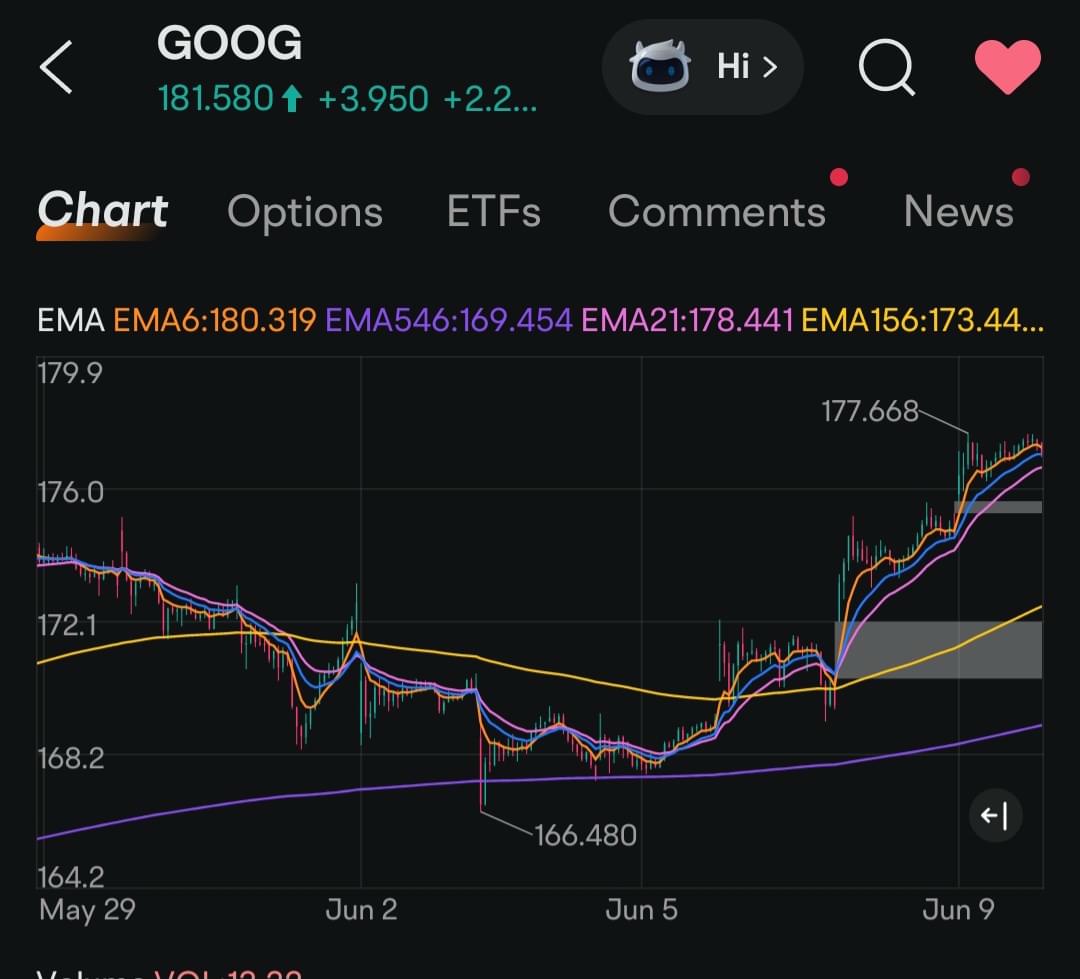Select the 176.0 price axis label
Viewport: 1080px width, 979px height.
pos(70,493)
